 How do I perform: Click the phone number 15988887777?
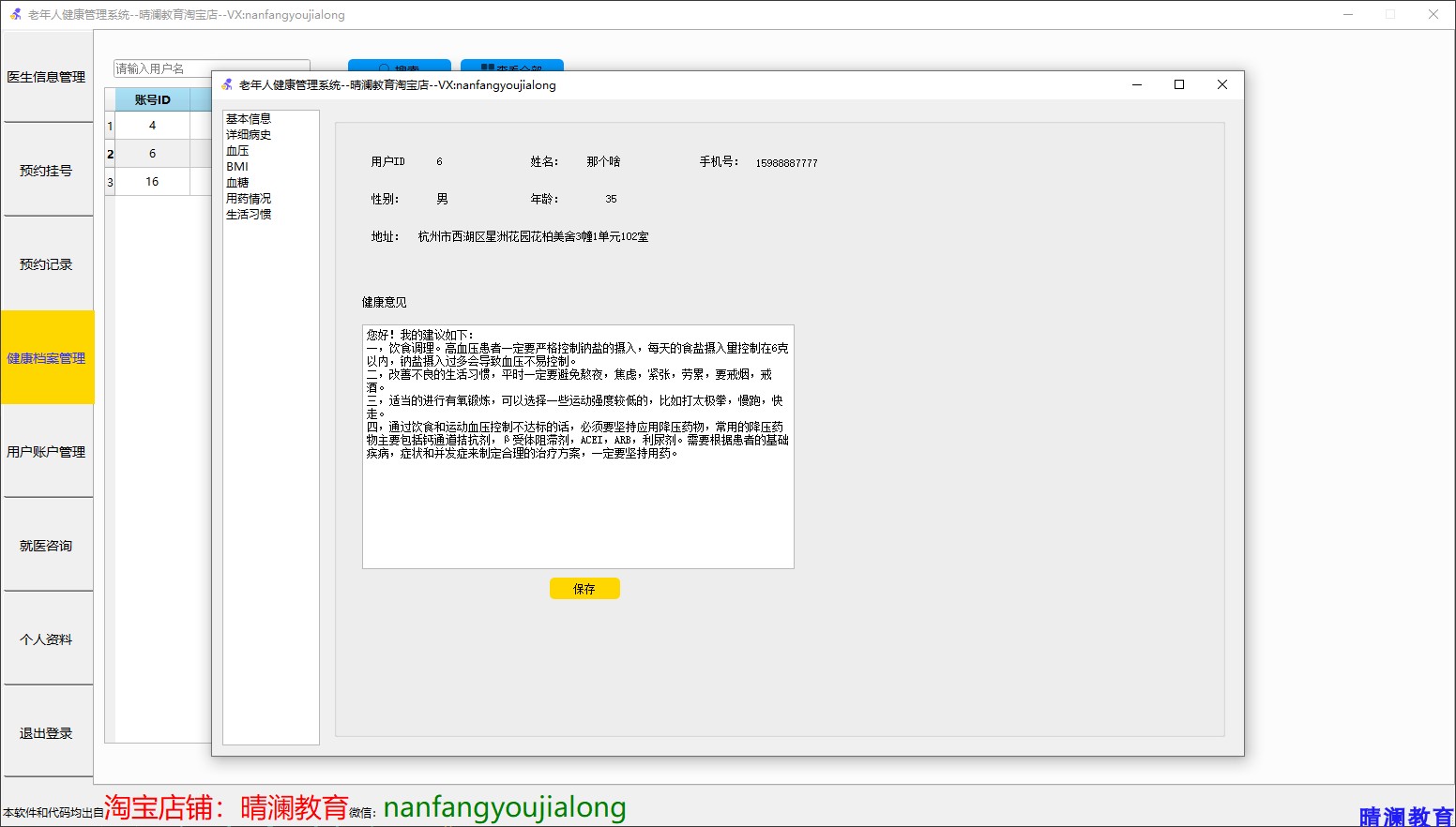click(786, 163)
